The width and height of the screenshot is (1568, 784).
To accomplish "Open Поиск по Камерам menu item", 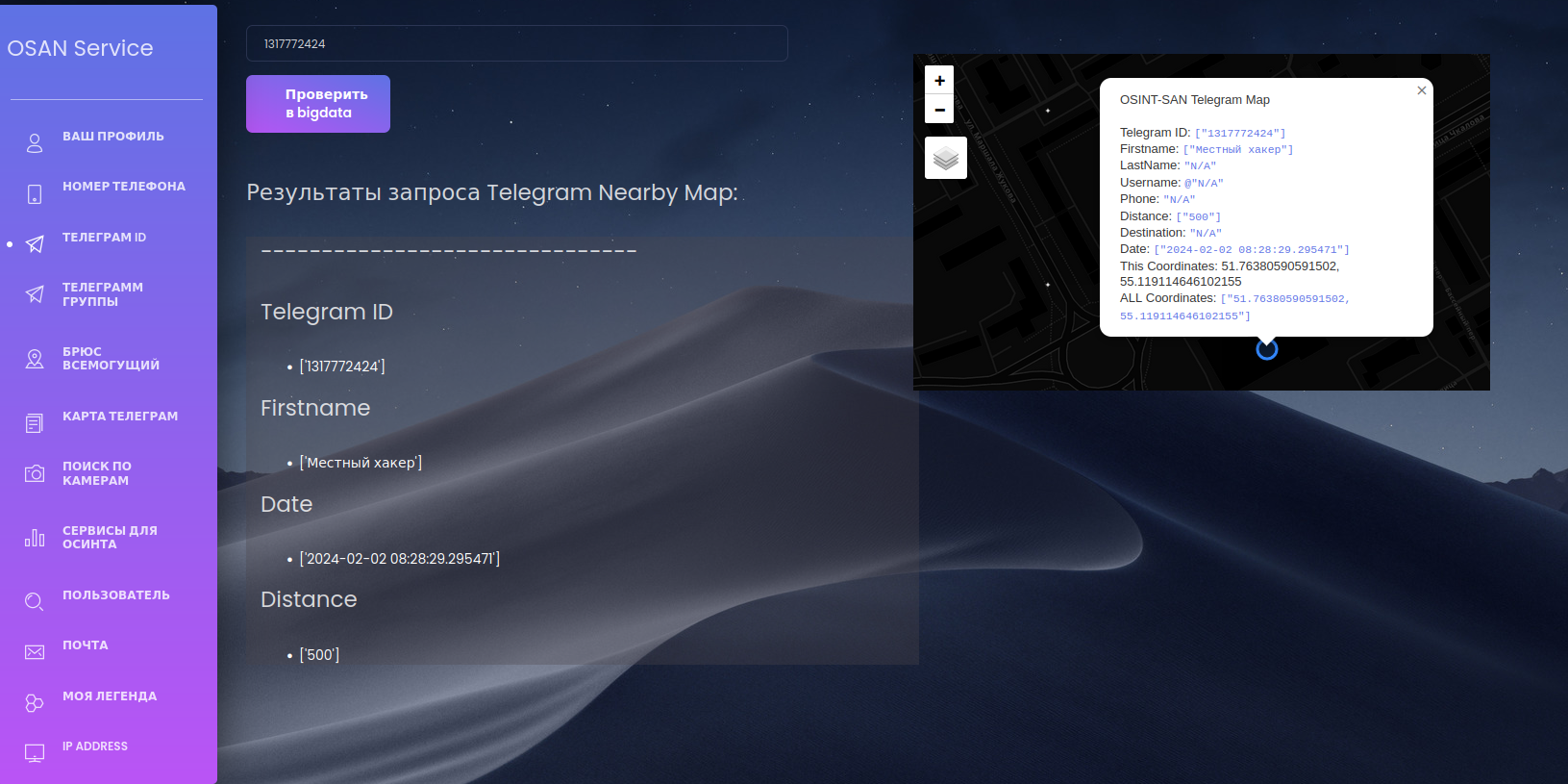I will coord(97,473).
